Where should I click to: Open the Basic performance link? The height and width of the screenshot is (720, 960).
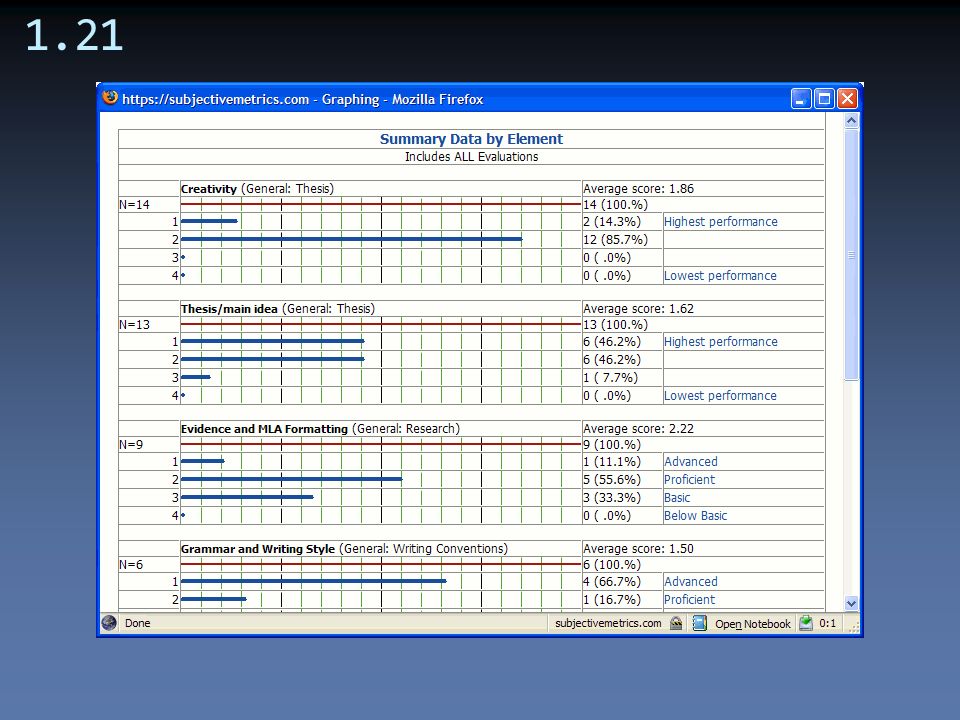677,498
